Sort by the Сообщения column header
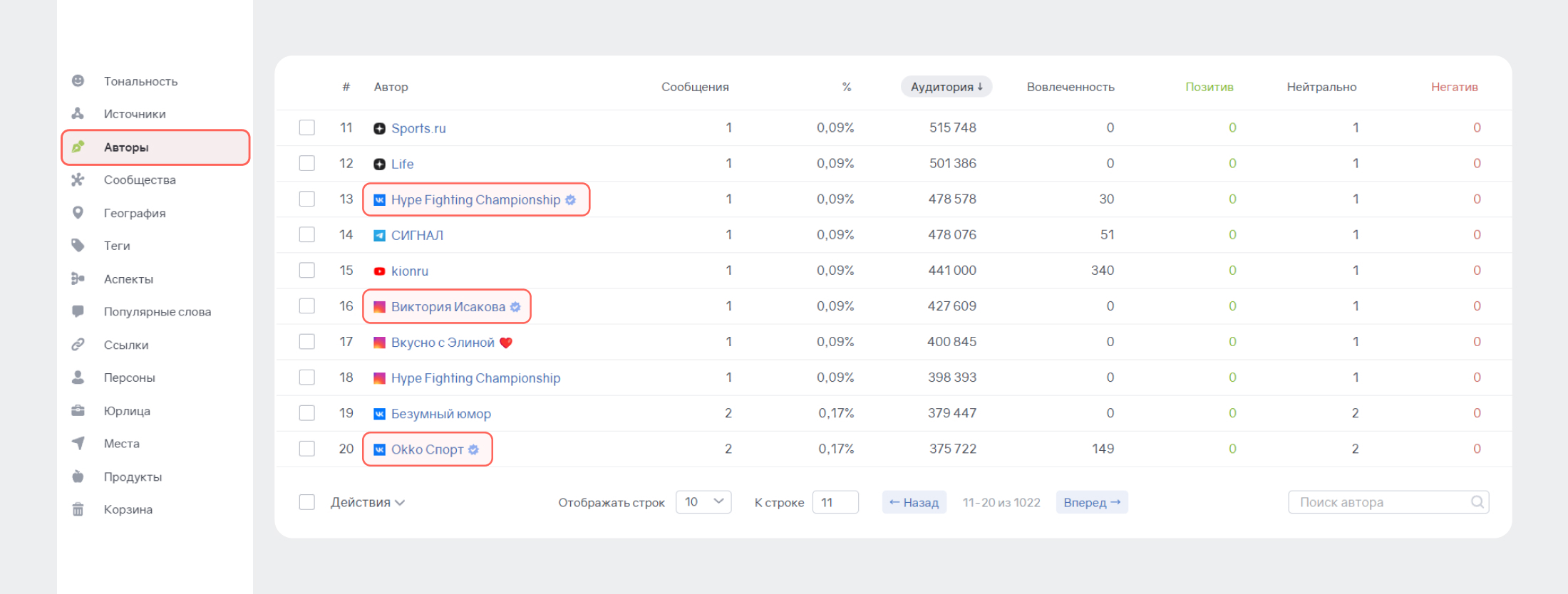 tap(695, 87)
